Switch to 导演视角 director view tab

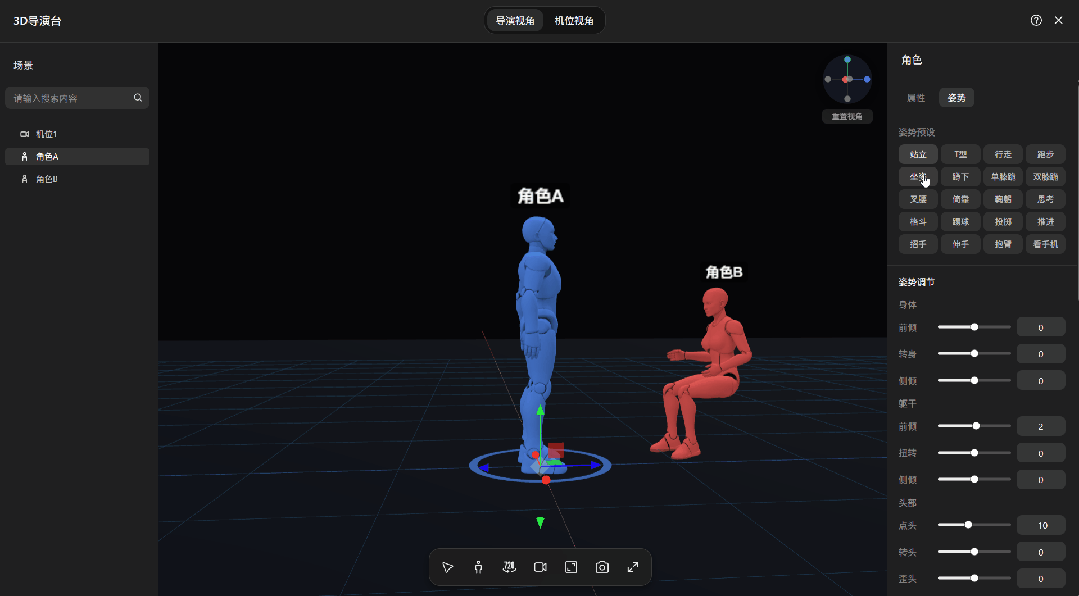515,21
